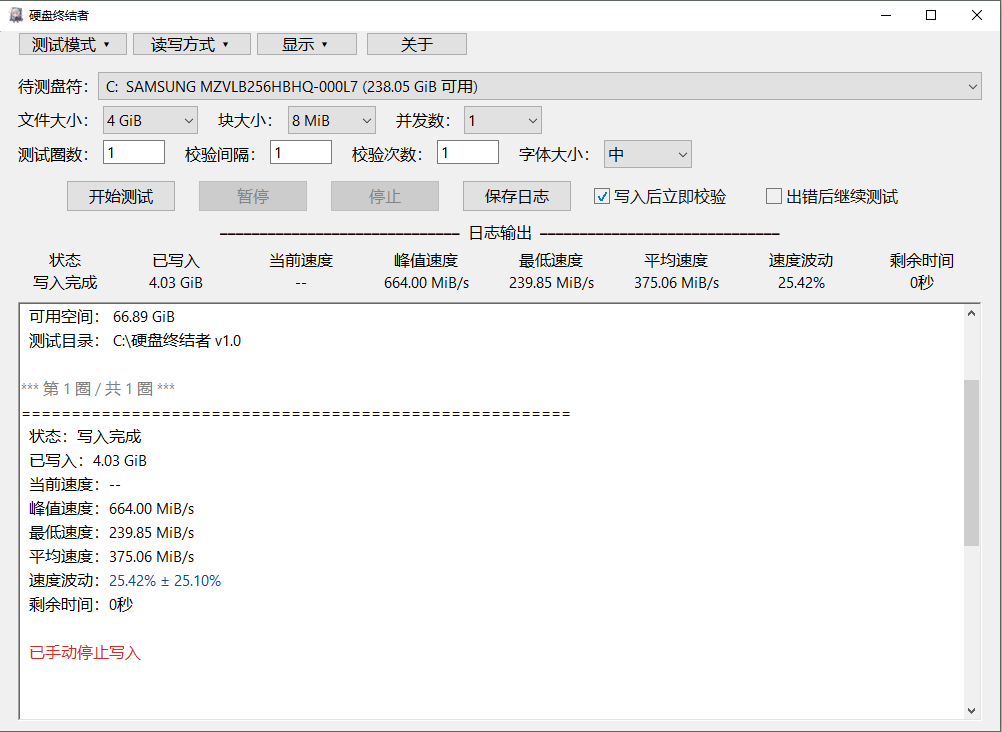Viewport: 1002px width, 732px height.
Task: Uncheck 写入后立即校验 checkbox
Action: pyautogui.click(x=601, y=196)
